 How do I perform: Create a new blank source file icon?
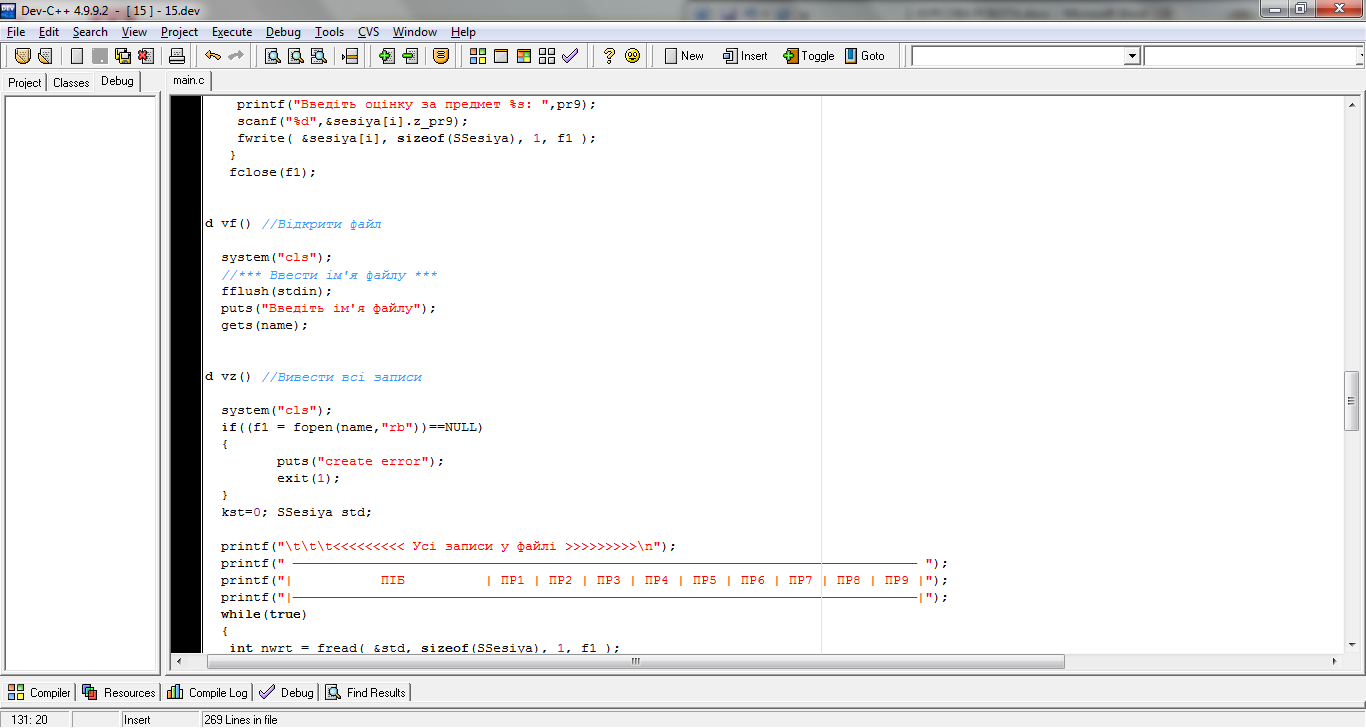click(77, 56)
